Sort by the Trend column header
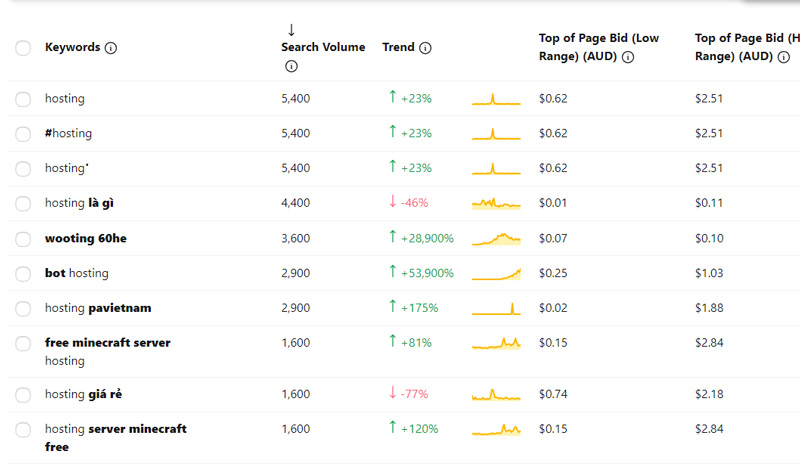 coord(398,47)
